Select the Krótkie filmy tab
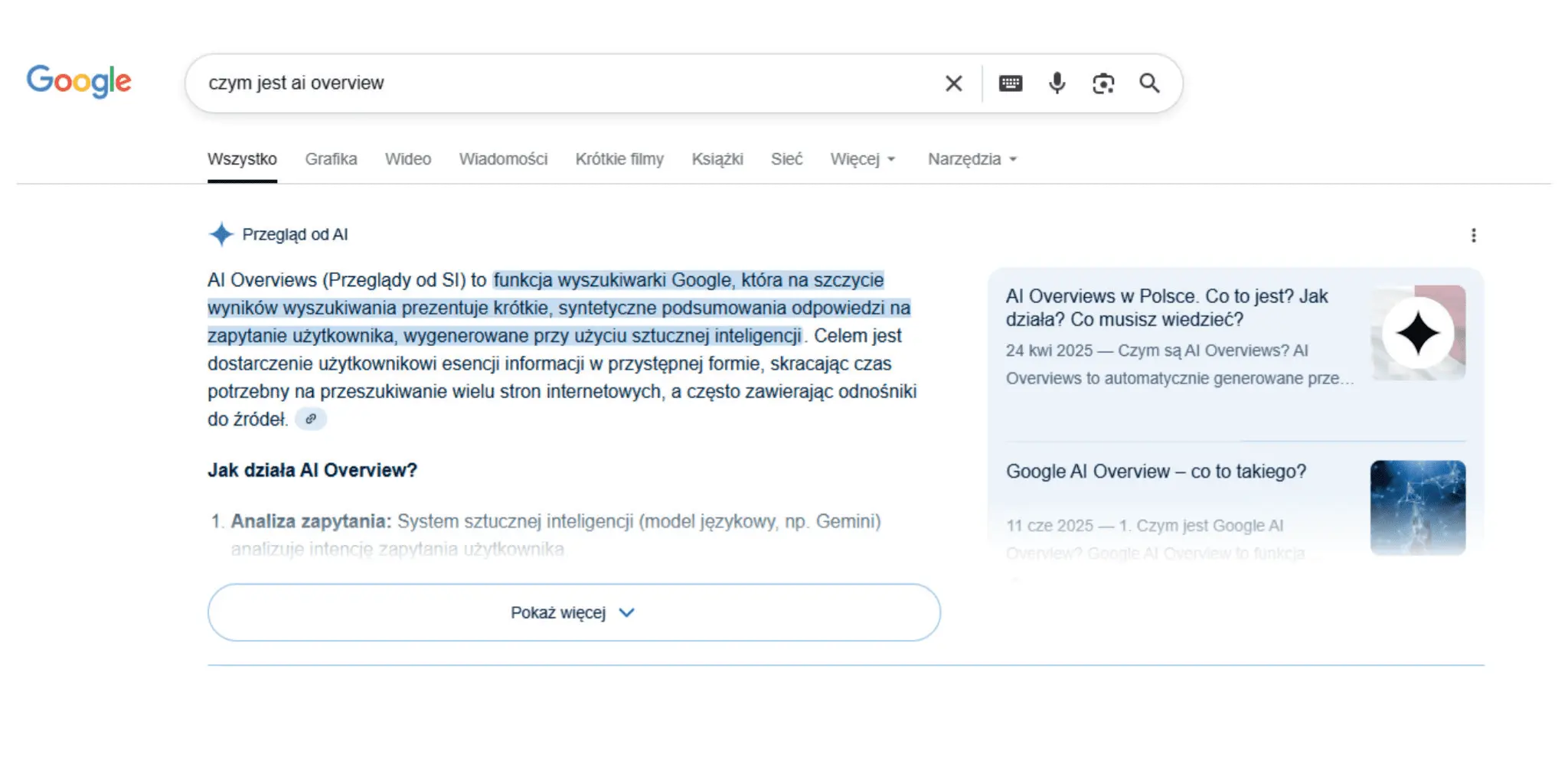1568x767 pixels. [619, 159]
